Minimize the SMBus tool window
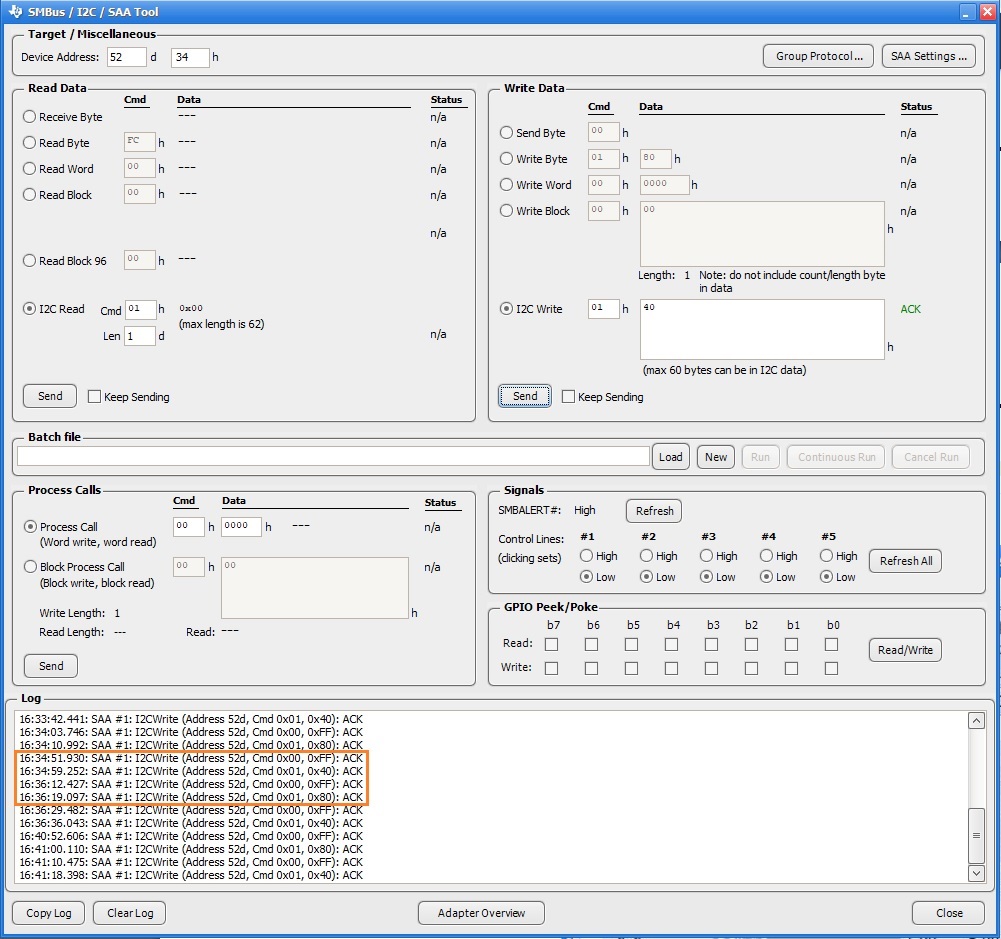1001x939 pixels. (x=967, y=12)
